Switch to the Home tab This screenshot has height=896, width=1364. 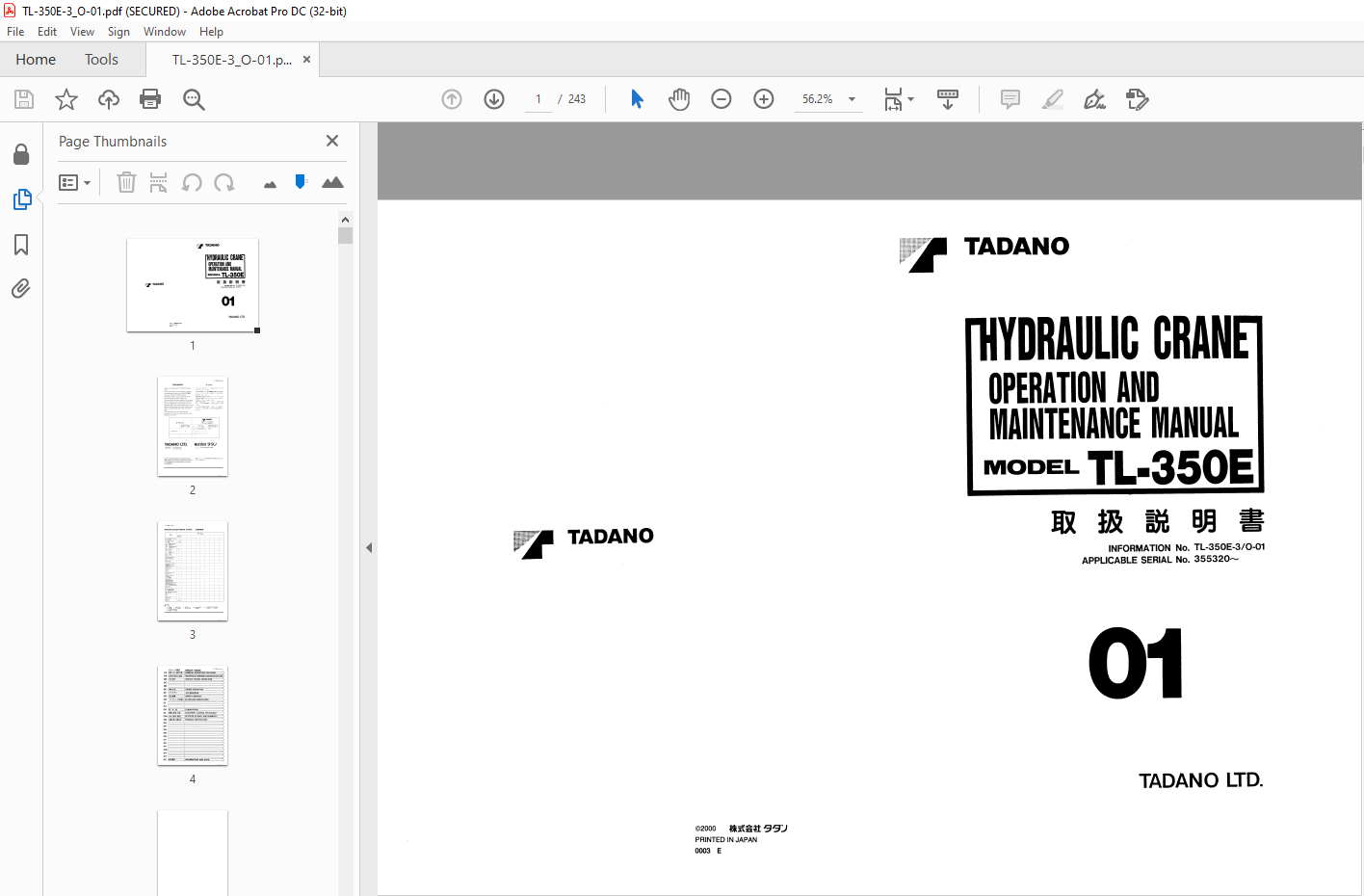36,60
